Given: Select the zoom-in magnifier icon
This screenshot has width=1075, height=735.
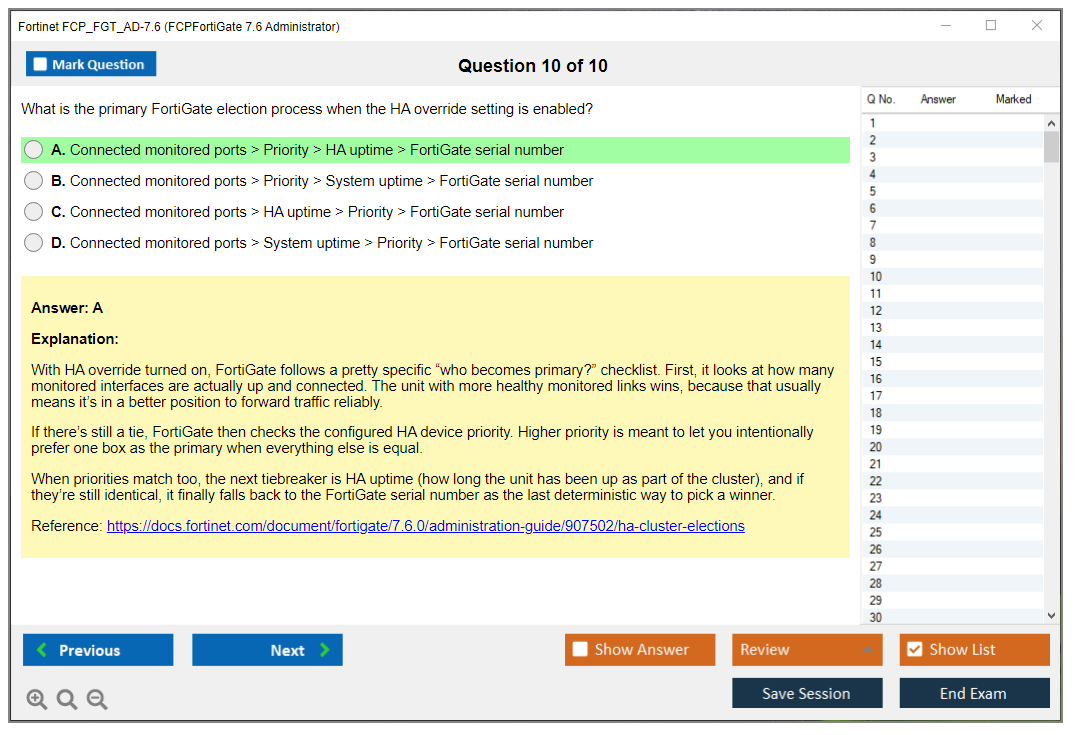Looking at the screenshot, I should pos(36,699).
